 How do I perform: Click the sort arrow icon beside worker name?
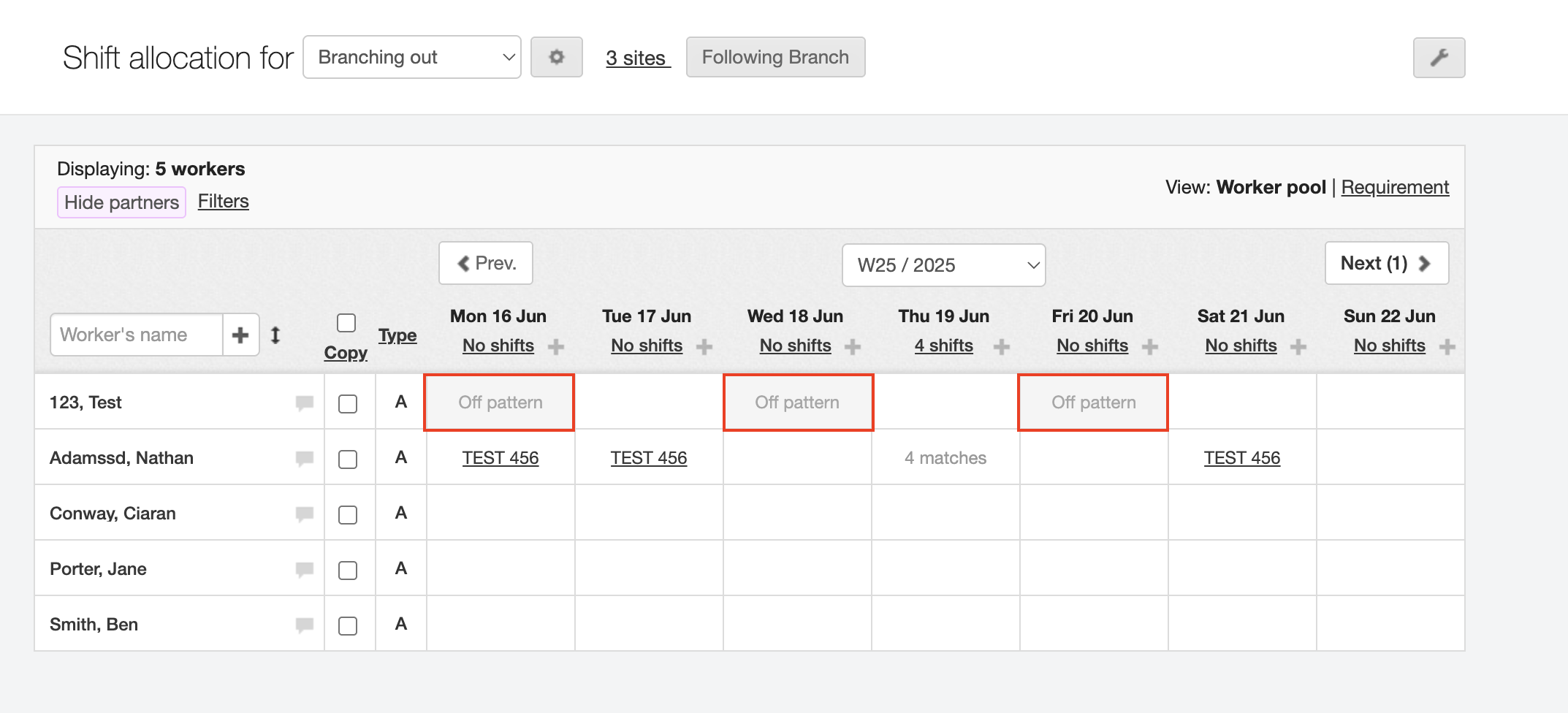pyautogui.click(x=275, y=335)
